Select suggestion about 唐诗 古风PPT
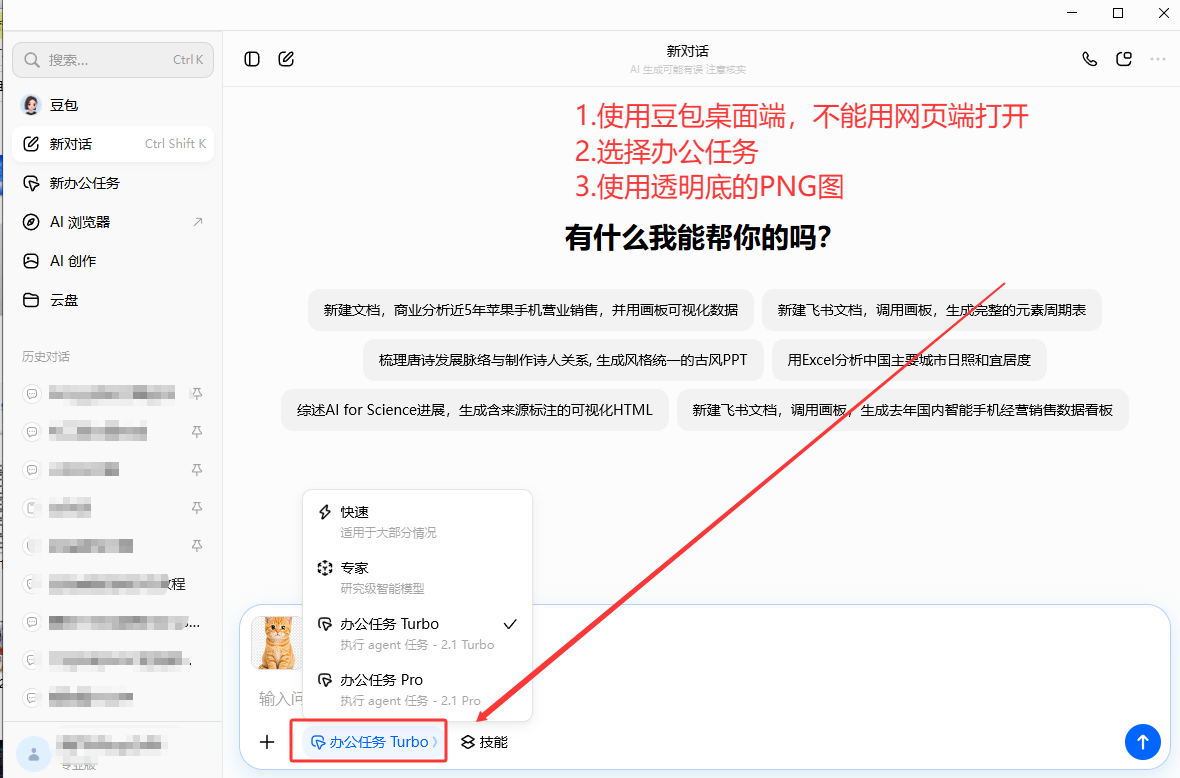The width and height of the screenshot is (1180, 778). [x=563, y=360]
